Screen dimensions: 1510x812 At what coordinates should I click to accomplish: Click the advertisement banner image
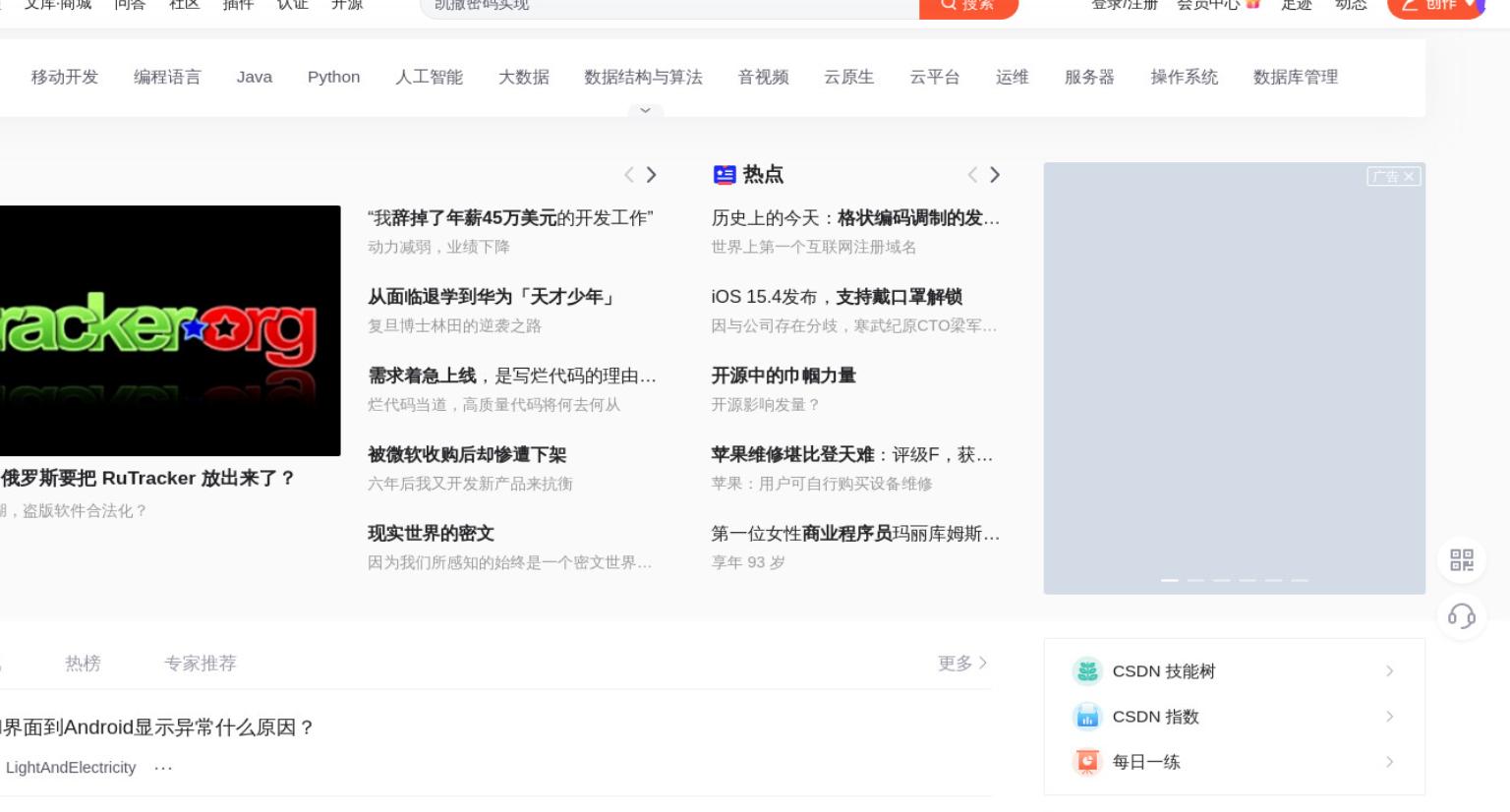click(1235, 378)
